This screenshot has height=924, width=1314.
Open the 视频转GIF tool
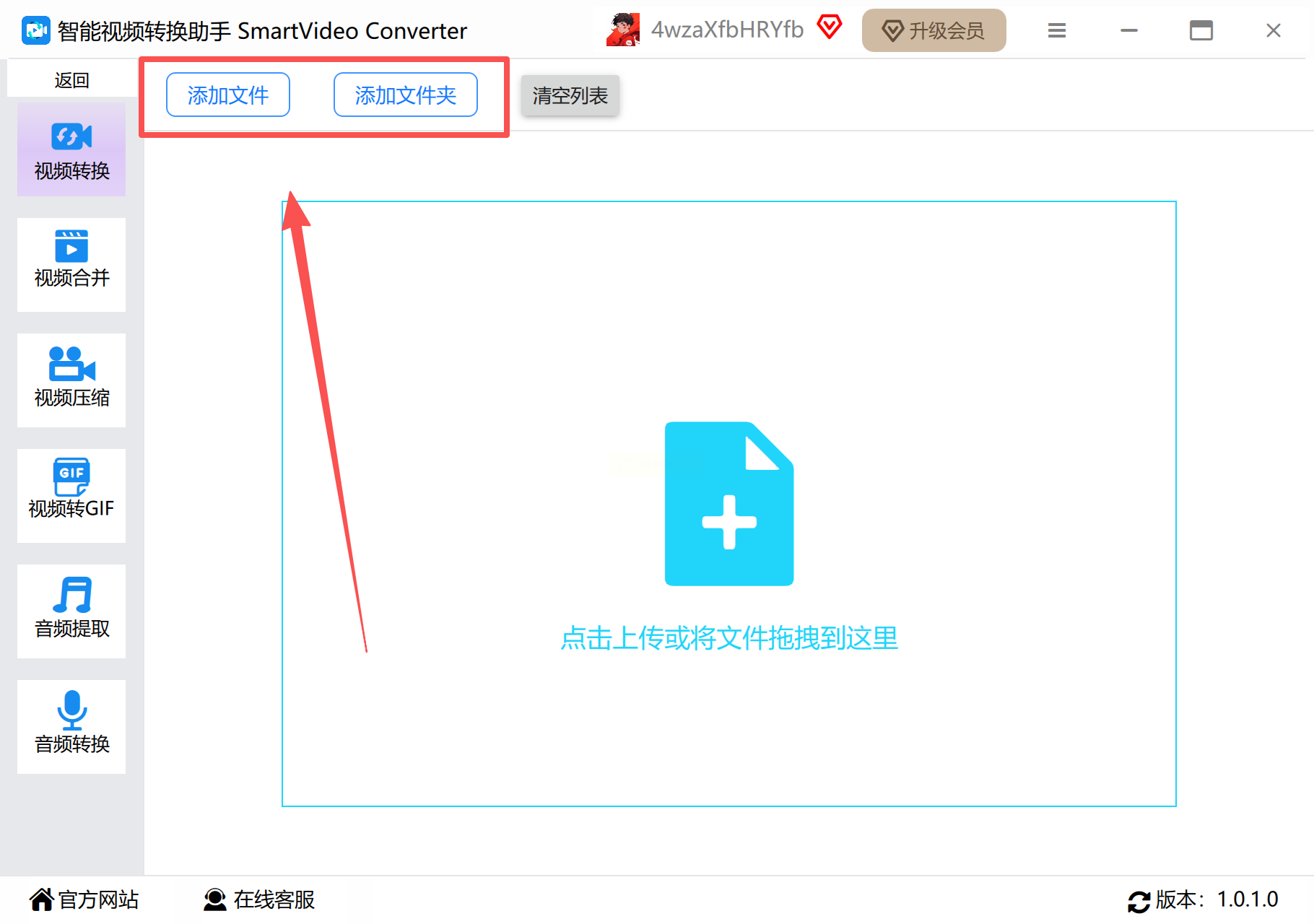pyautogui.click(x=71, y=496)
